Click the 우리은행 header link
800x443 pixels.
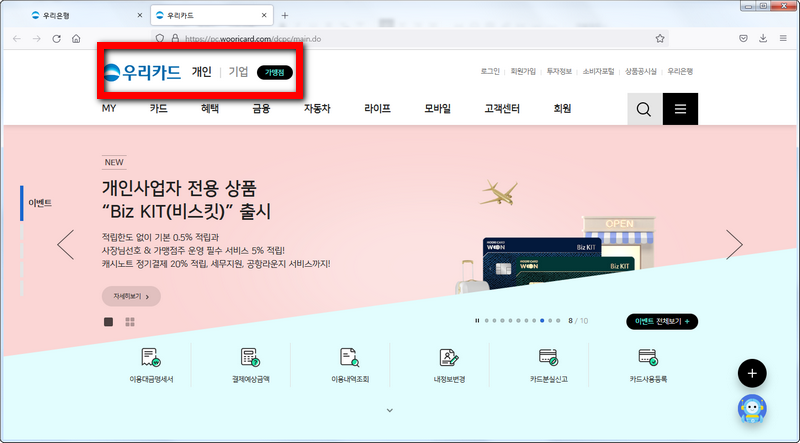pos(680,71)
